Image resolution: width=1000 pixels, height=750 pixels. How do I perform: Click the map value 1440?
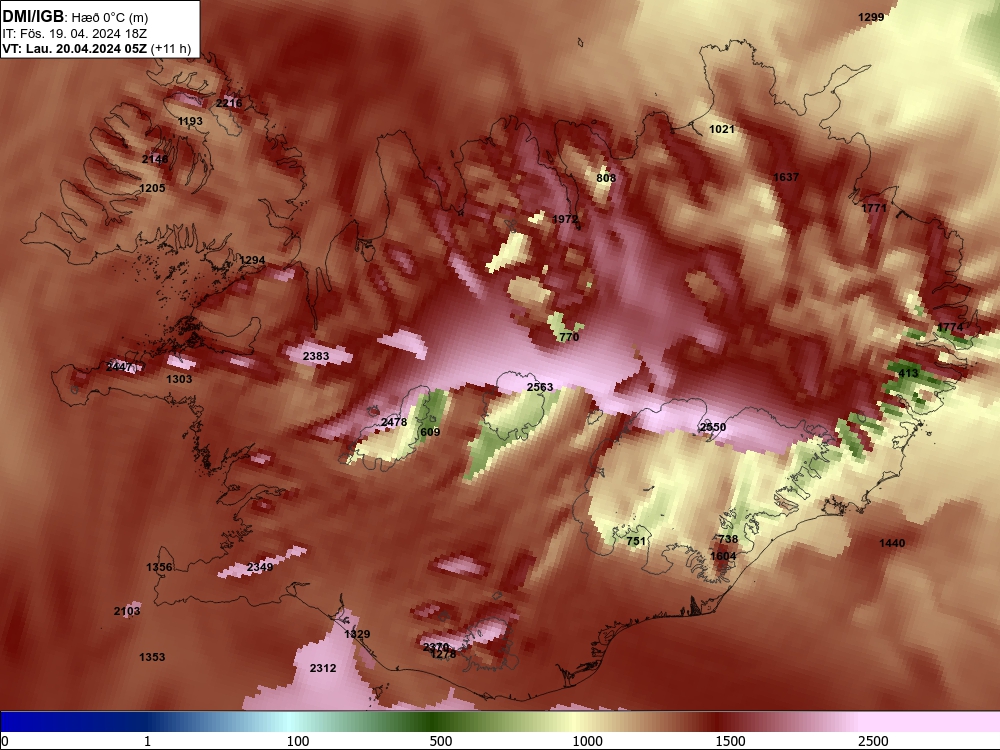pos(892,543)
